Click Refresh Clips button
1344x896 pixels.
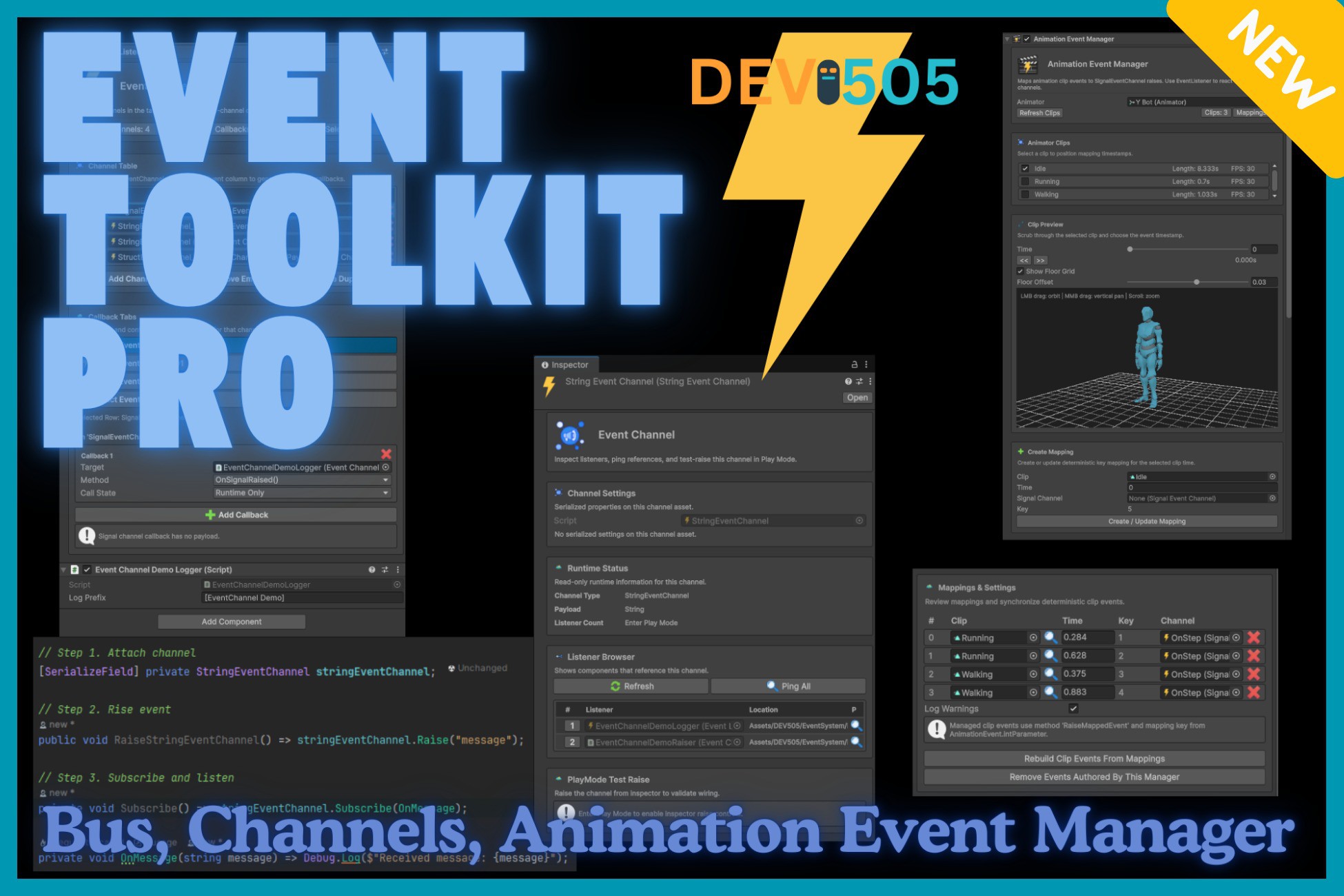pos(1039,113)
